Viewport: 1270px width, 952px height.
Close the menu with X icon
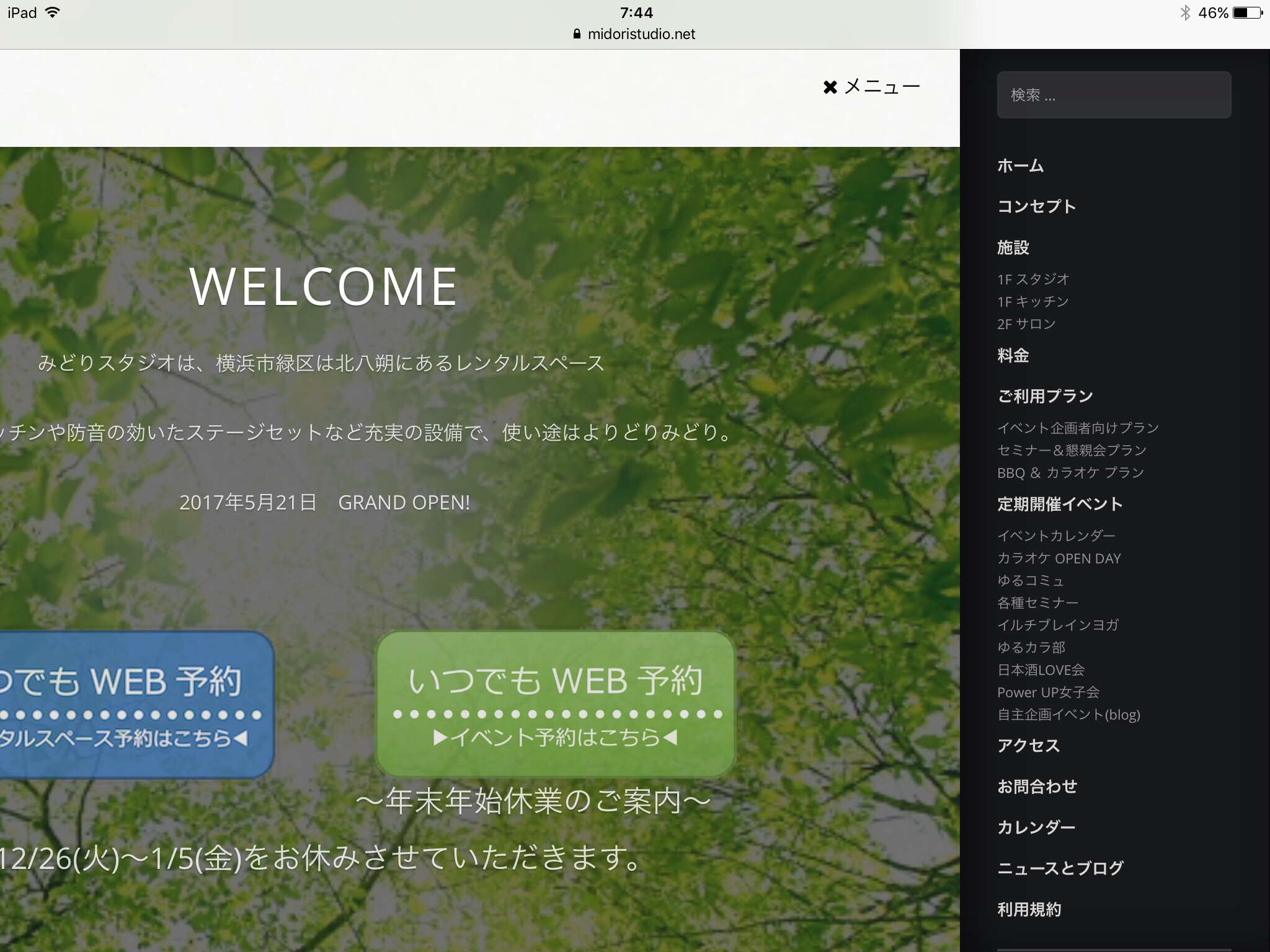click(830, 87)
